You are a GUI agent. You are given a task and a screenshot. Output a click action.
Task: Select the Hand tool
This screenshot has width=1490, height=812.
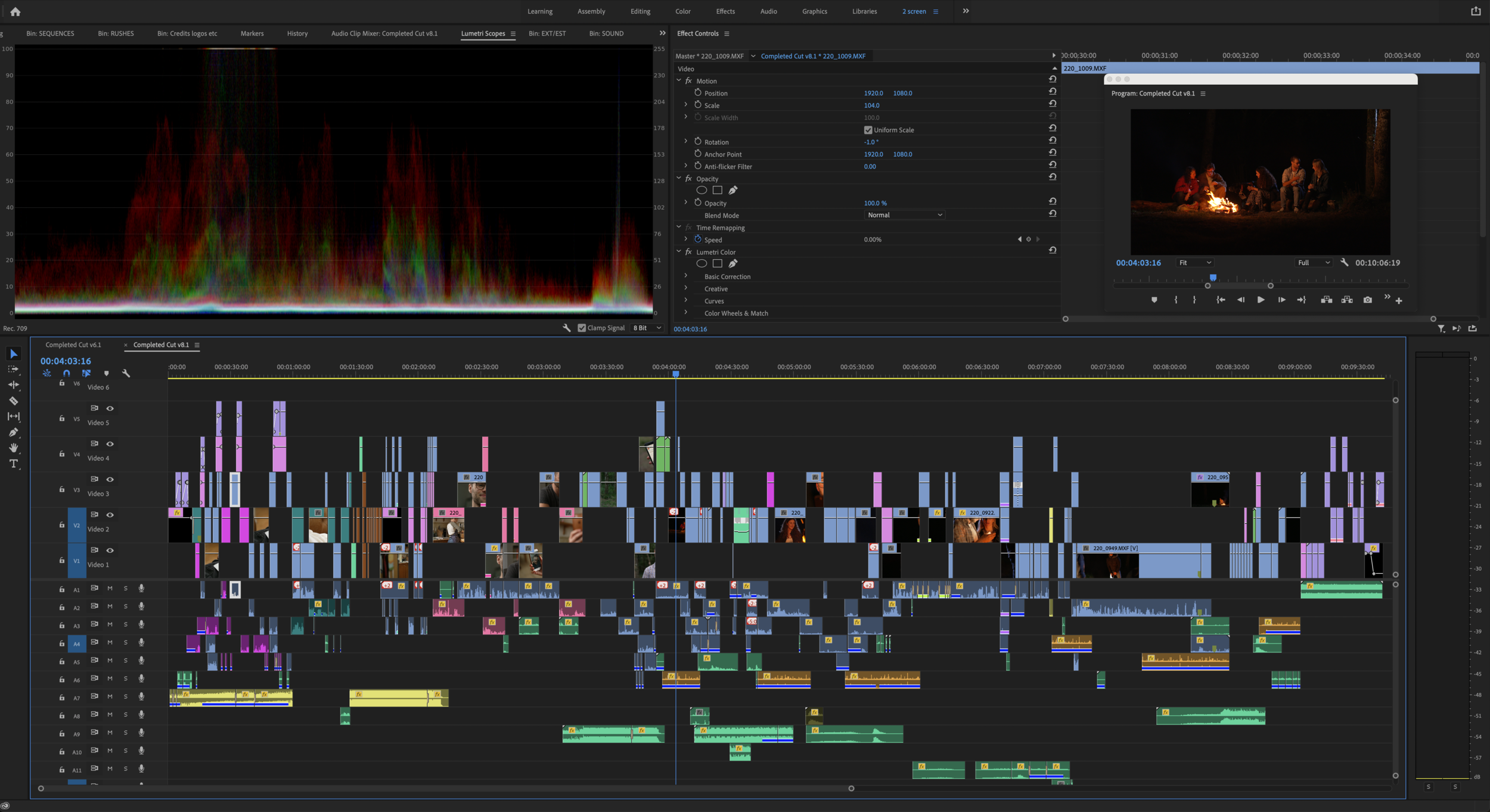click(x=13, y=447)
